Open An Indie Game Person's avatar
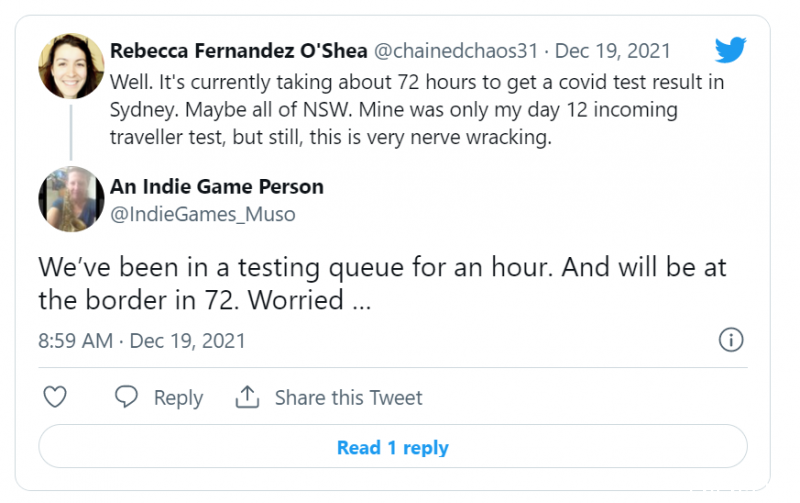Screen dimensions: 800x503 pyautogui.click(x=71, y=199)
